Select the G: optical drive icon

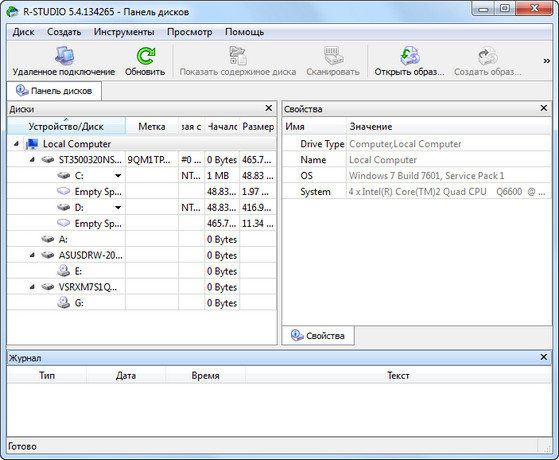[63, 303]
